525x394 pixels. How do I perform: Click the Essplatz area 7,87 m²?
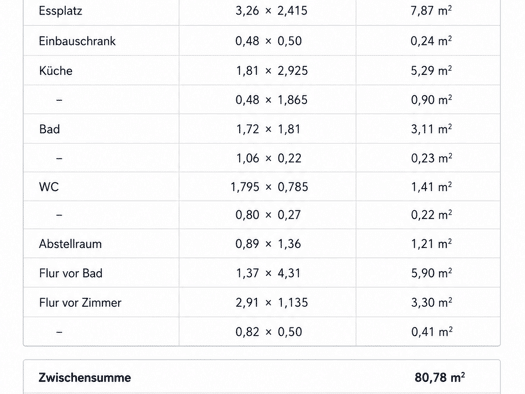pos(431,11)
